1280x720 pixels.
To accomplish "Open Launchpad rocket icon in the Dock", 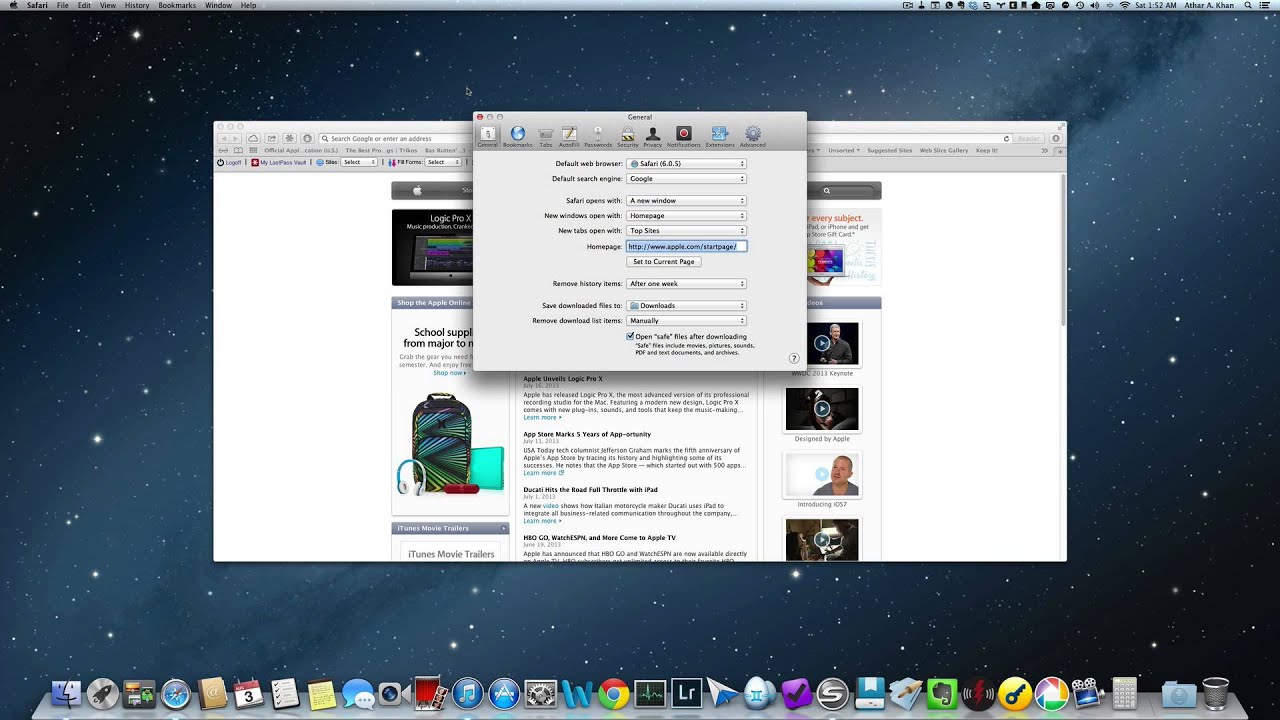I will click(102, 693).
